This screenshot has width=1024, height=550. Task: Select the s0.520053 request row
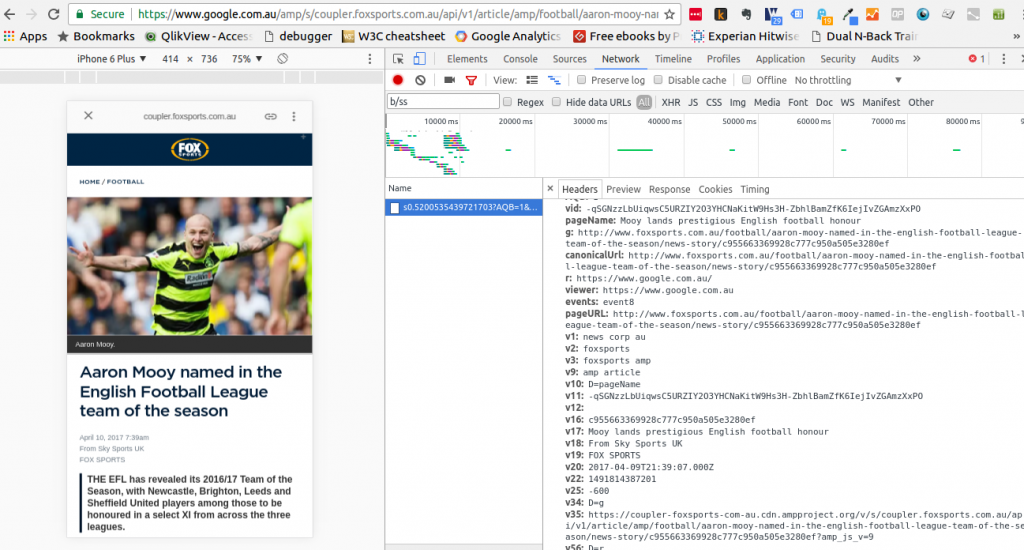coord(464,207)
